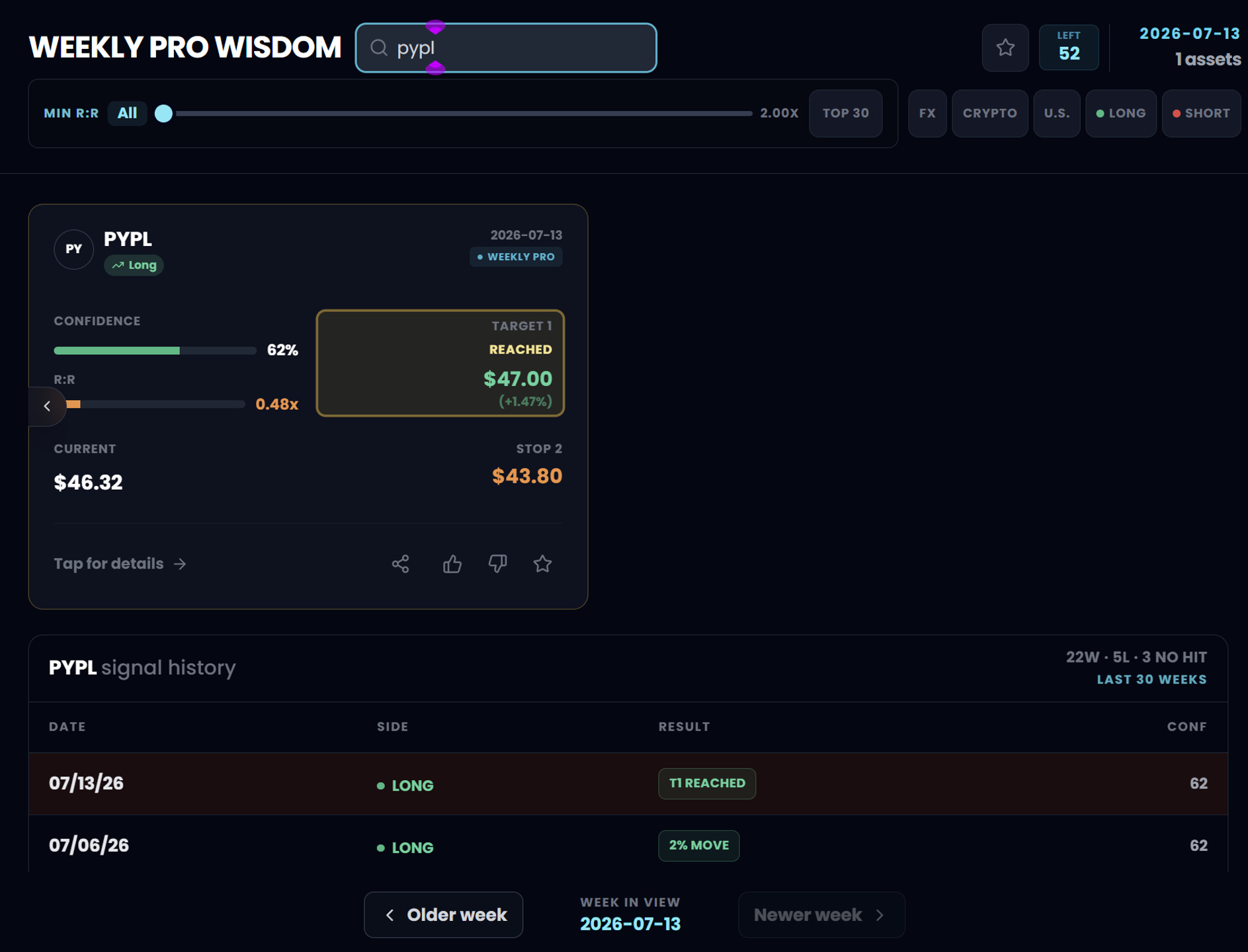Screen dimensions: 1248x952
Task: Give thumbs down to PYPL signal
Action: click(x=497, y=564)
